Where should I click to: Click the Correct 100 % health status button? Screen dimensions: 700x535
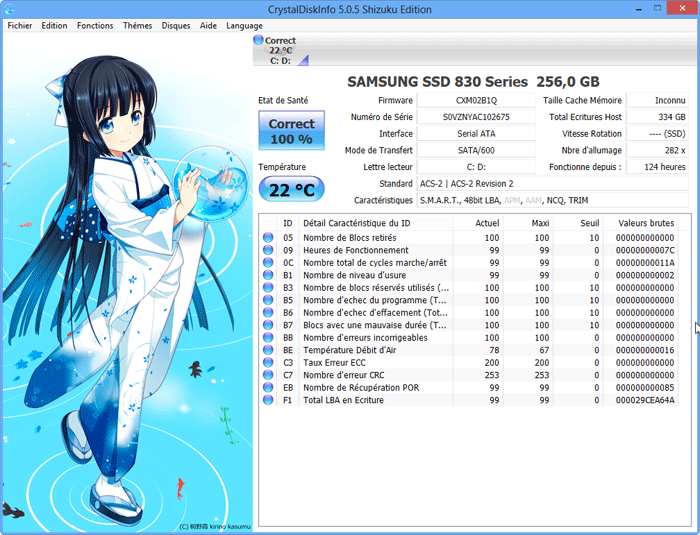click(292, 130)
